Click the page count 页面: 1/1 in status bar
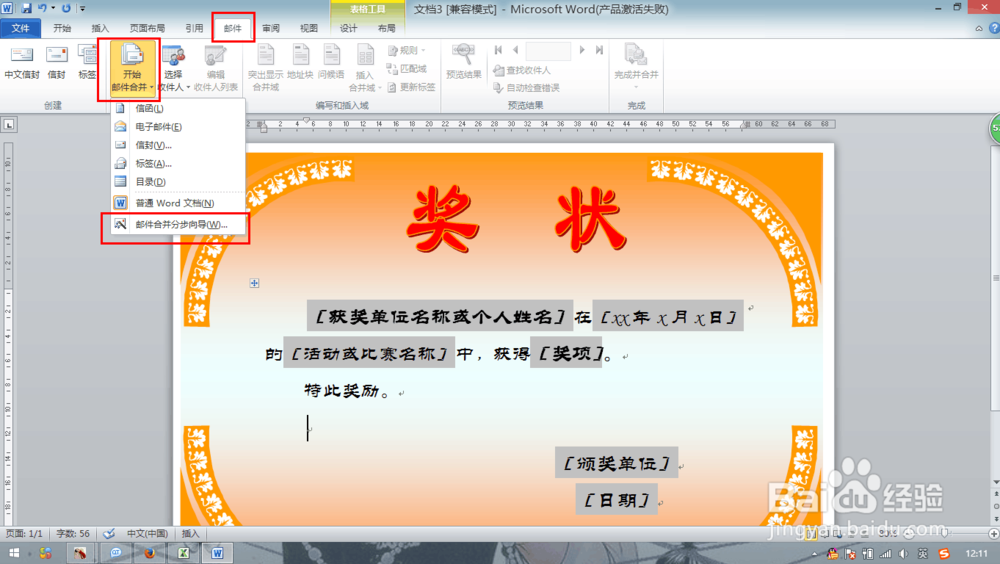 pyautogui.click(x=24, y=533)
